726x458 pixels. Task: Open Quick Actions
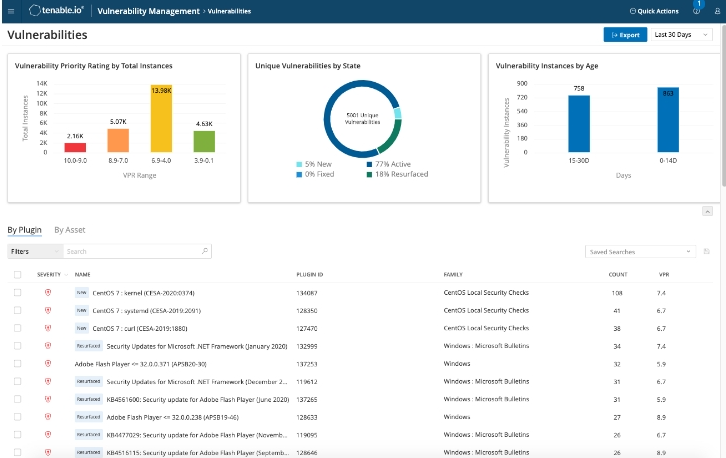(x=654, y=11)
